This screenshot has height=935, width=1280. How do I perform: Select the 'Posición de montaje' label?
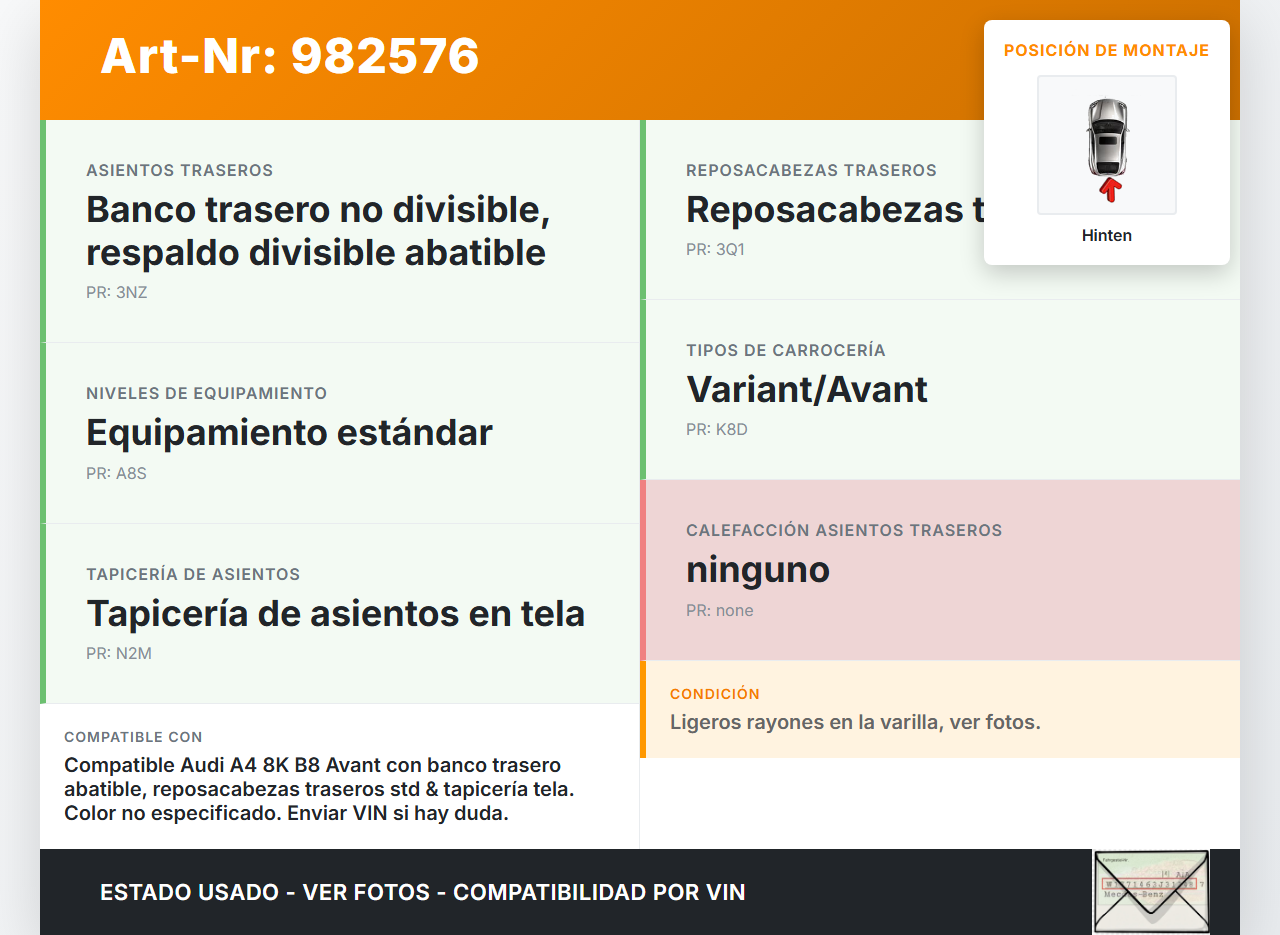click(1107, 50)
